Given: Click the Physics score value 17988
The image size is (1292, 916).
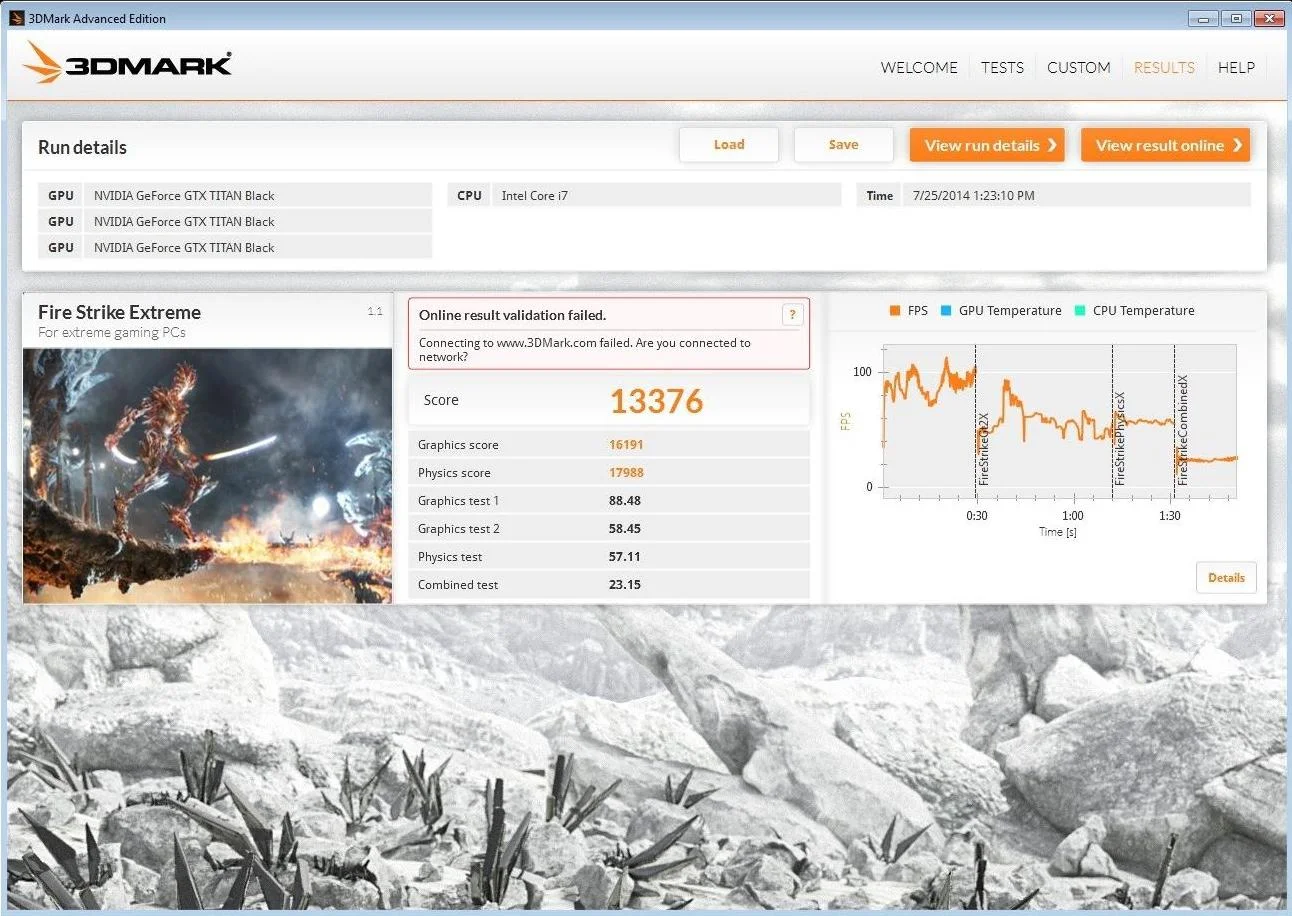Looking at the screenshot, I should 626,473.
